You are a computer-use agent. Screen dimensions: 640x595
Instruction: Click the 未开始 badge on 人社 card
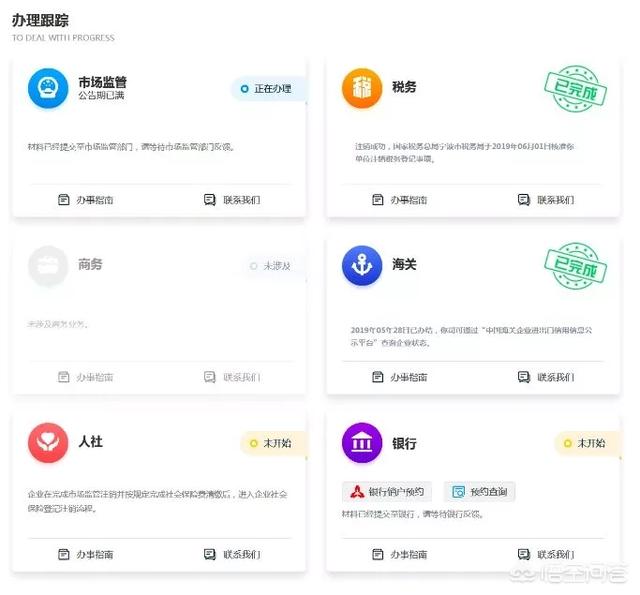coord(273,443)
